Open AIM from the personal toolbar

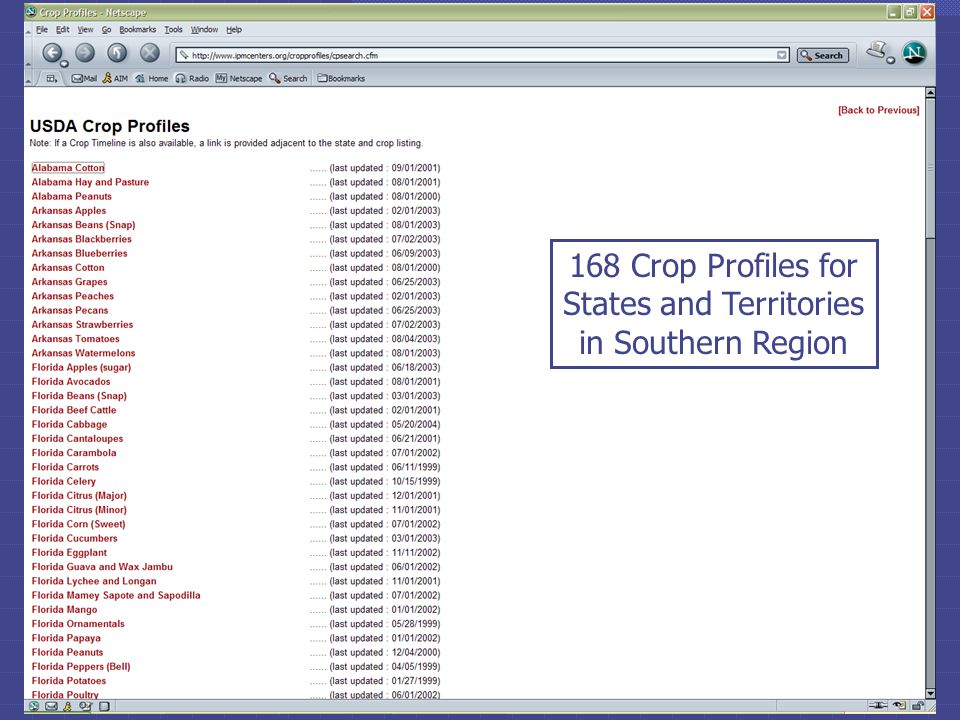(x=115, y=78)
